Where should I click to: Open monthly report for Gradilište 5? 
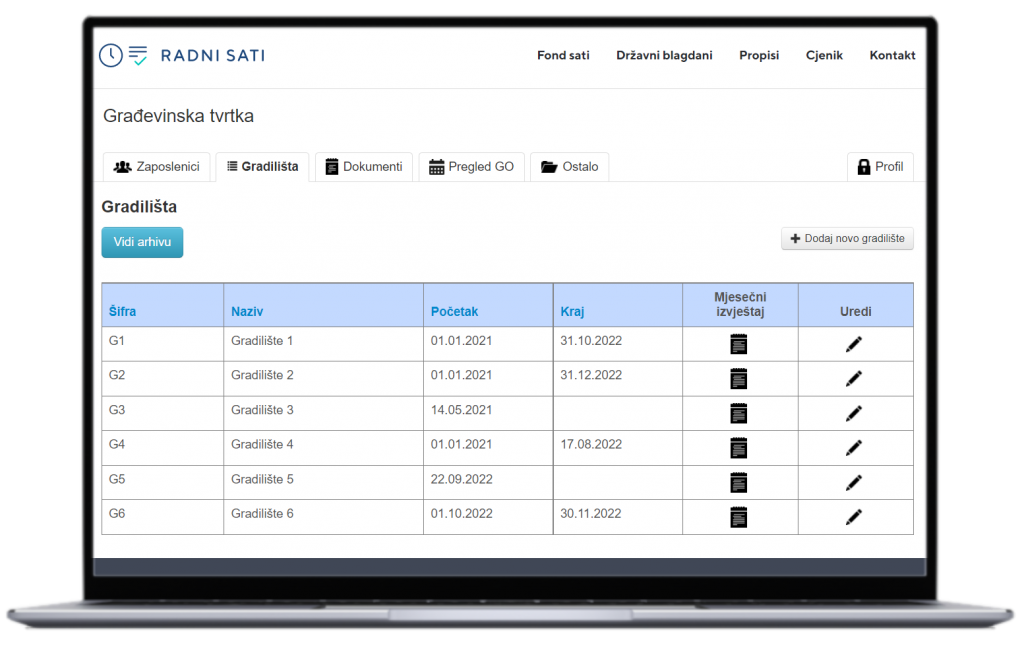(x=739, y=482)
